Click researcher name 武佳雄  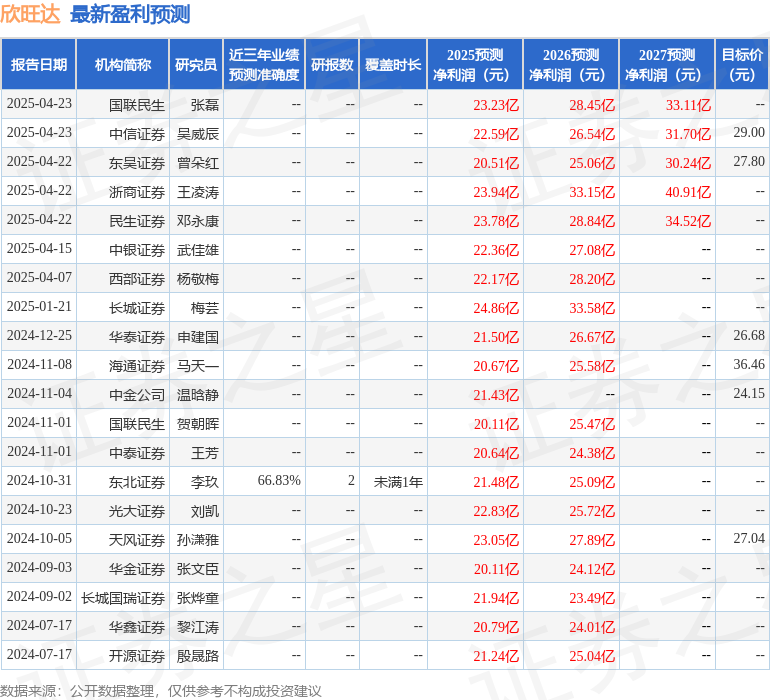click(x=198, y=250)
